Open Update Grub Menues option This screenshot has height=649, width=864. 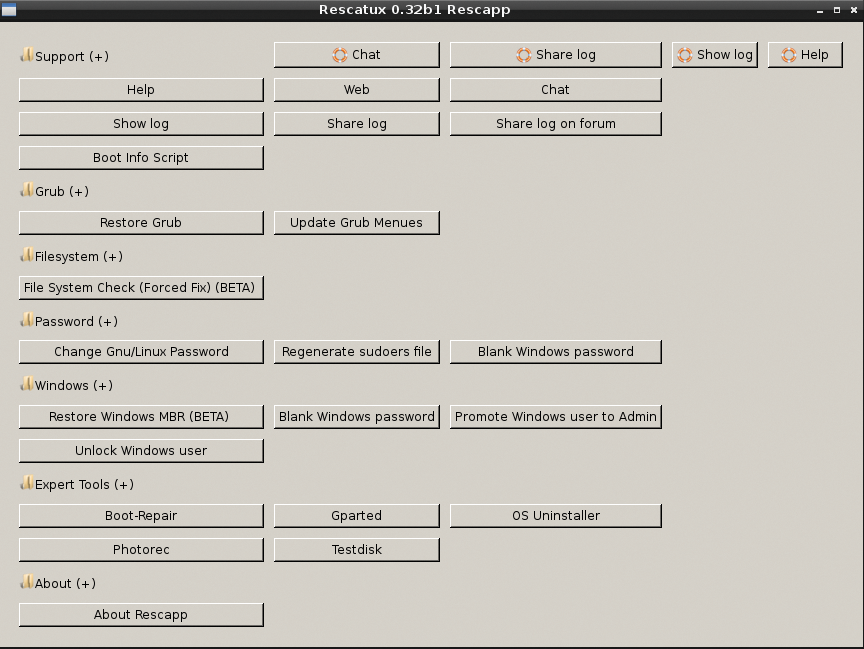tap(357, 223)
